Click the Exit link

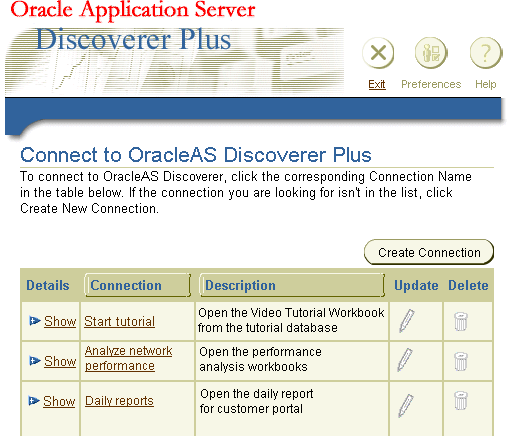click(377, 84)
